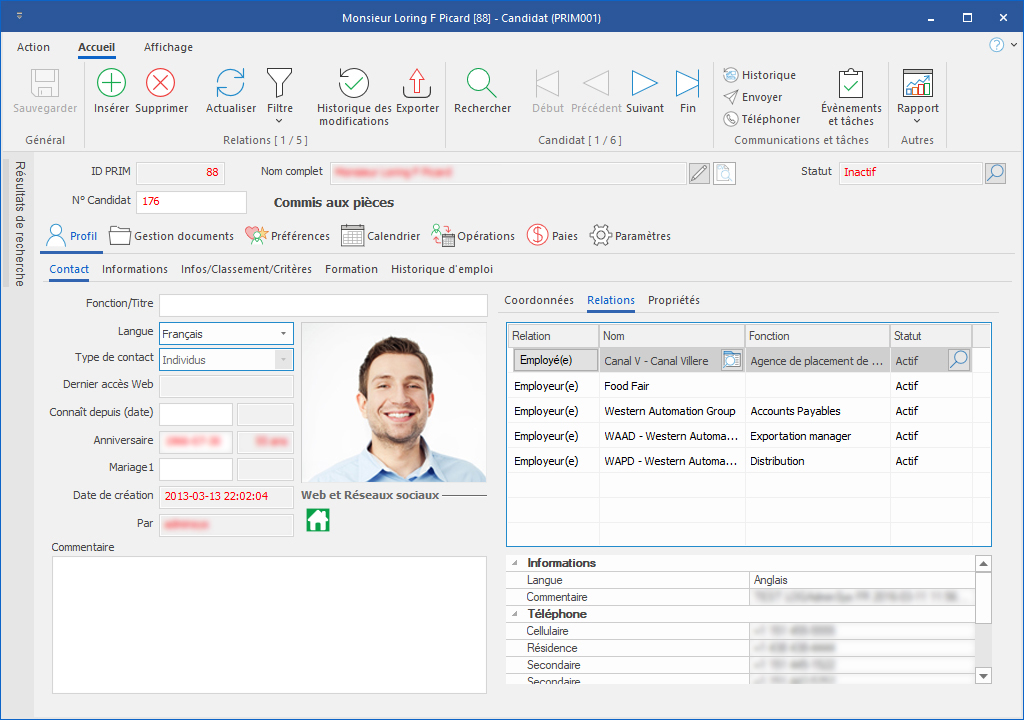
Task: Open the Affichage ribbon tab
Action: (168, 47)
